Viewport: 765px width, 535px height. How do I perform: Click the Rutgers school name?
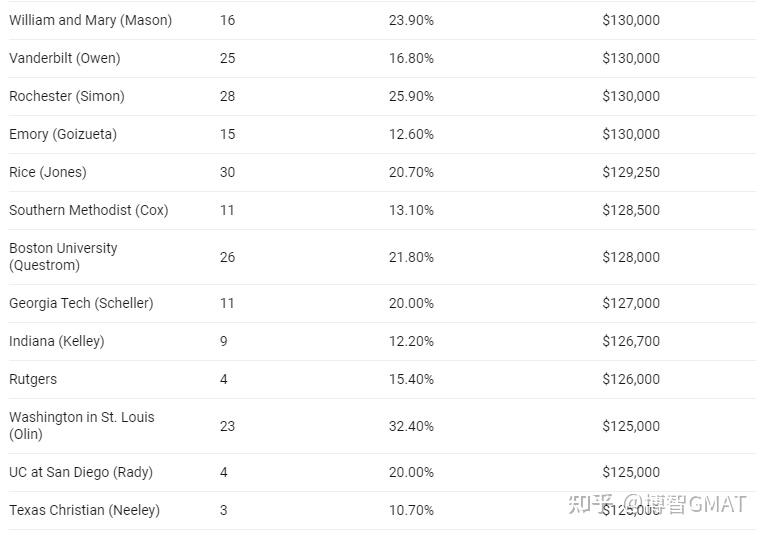coord(33,379)
